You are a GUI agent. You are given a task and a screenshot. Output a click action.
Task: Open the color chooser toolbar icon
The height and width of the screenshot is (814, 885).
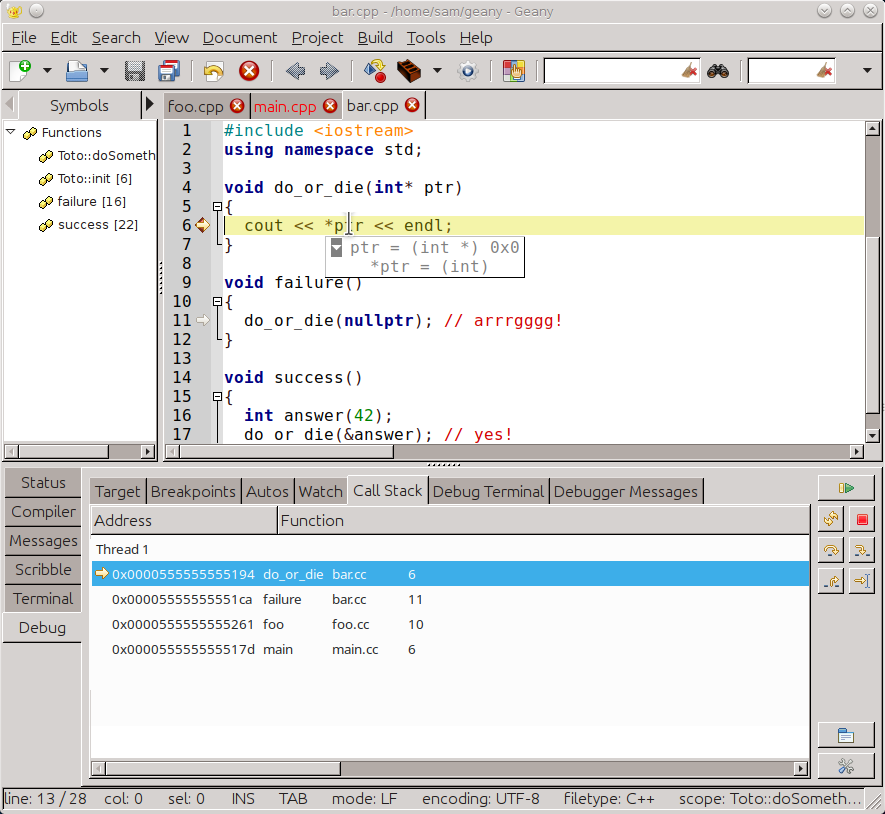point(514,71)
